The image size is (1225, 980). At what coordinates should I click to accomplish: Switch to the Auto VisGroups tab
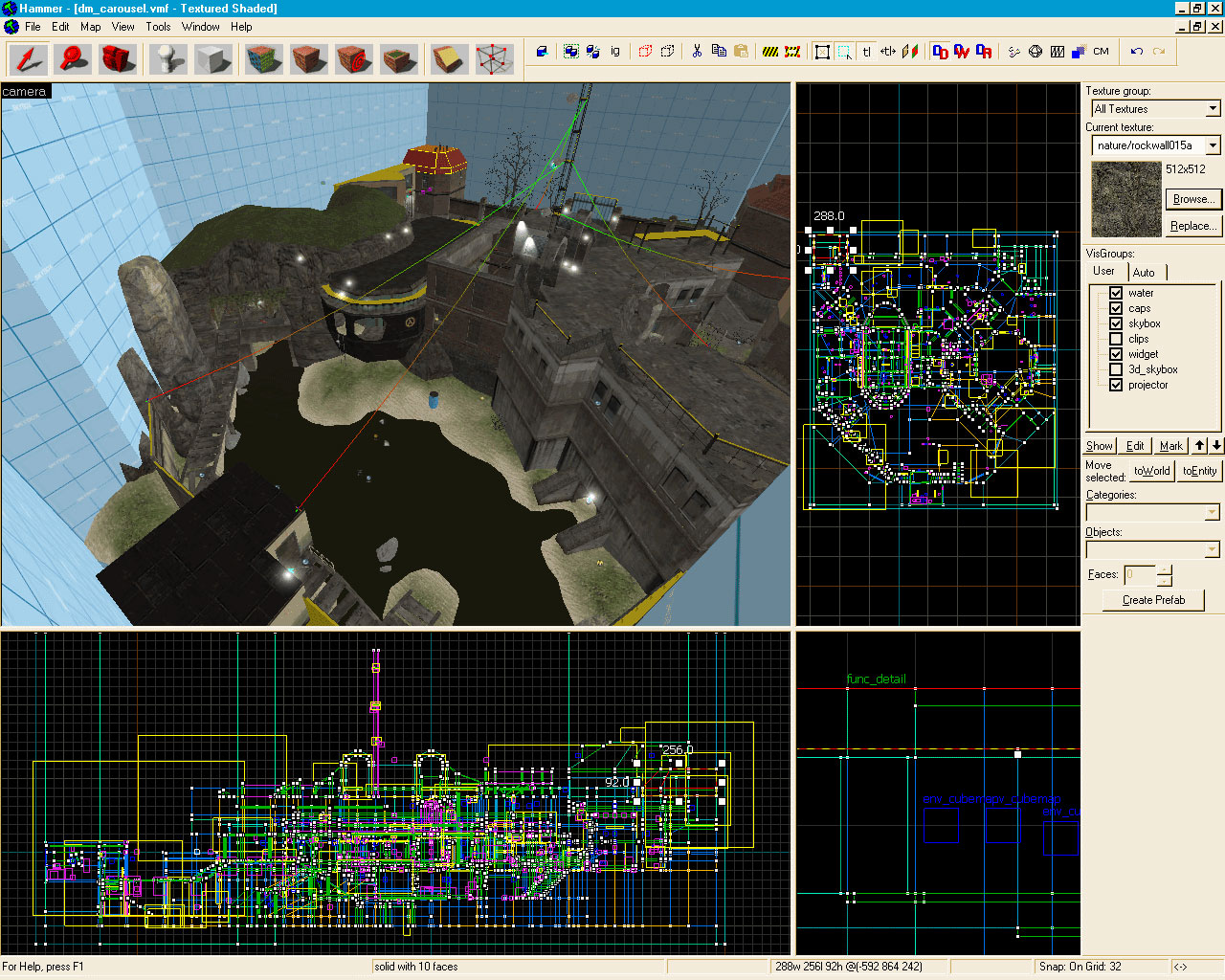point(1146,272)
